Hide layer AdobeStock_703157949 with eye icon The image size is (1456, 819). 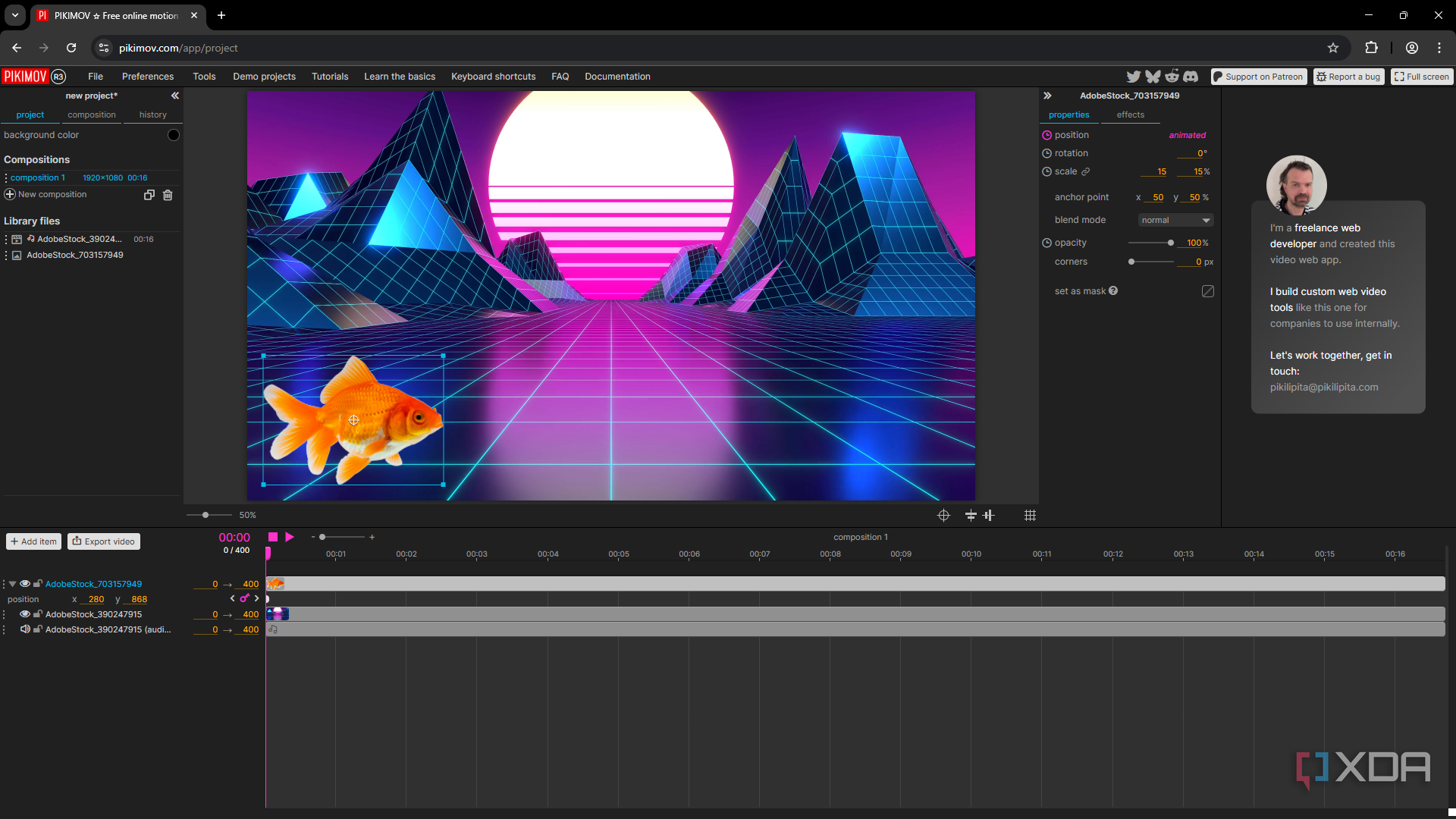pos(25,584)
